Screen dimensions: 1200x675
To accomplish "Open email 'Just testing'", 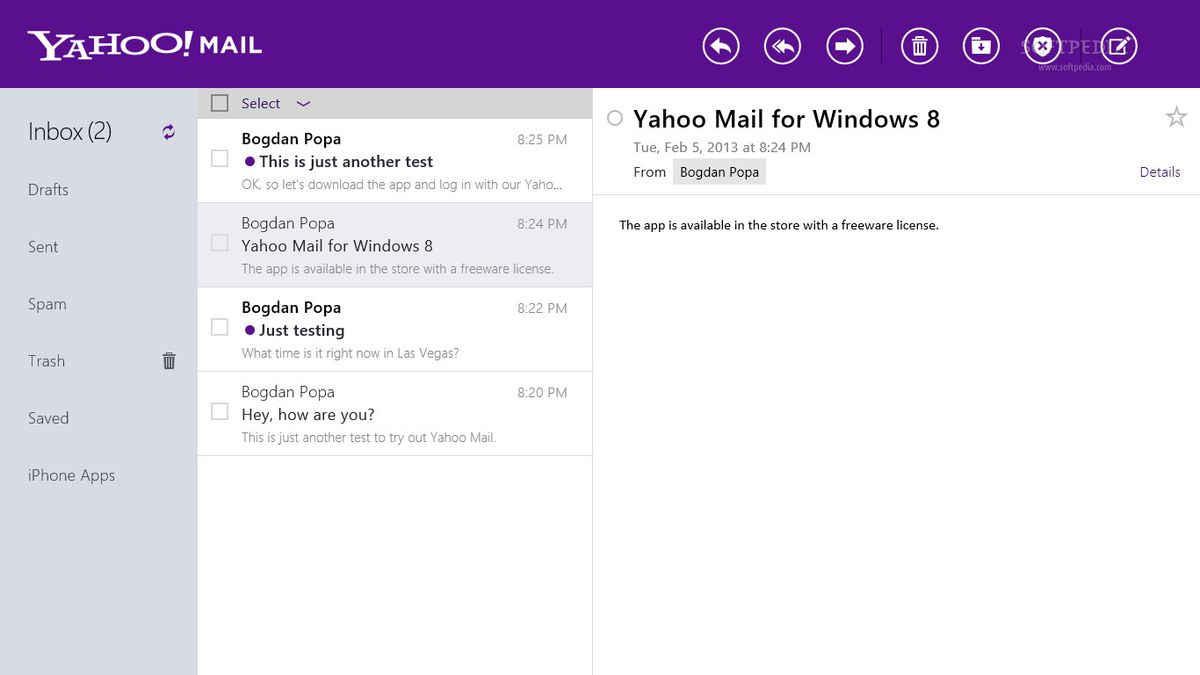I will 395,330.
